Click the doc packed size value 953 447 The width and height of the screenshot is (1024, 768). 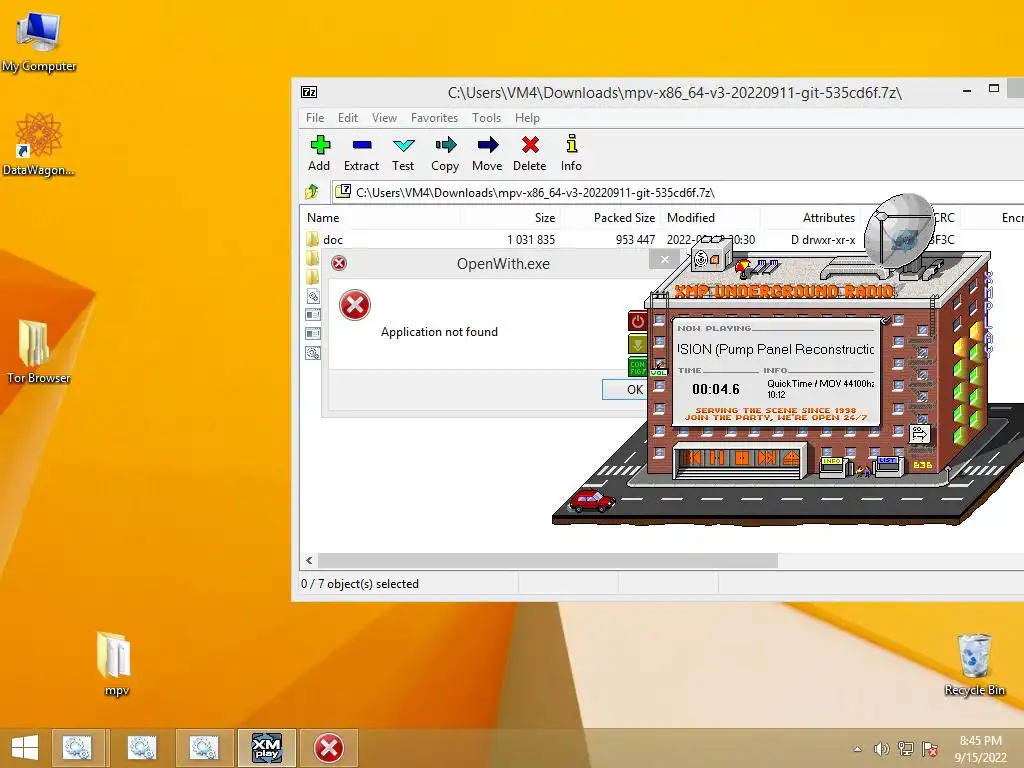[635, 240]
